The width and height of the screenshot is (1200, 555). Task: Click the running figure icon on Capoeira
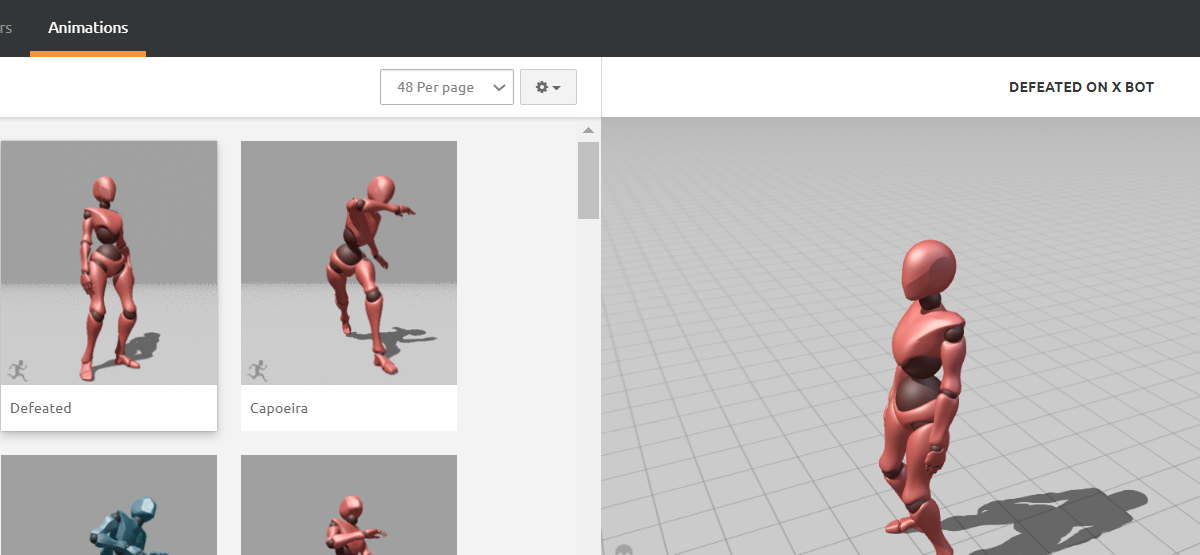click(258, 371)
